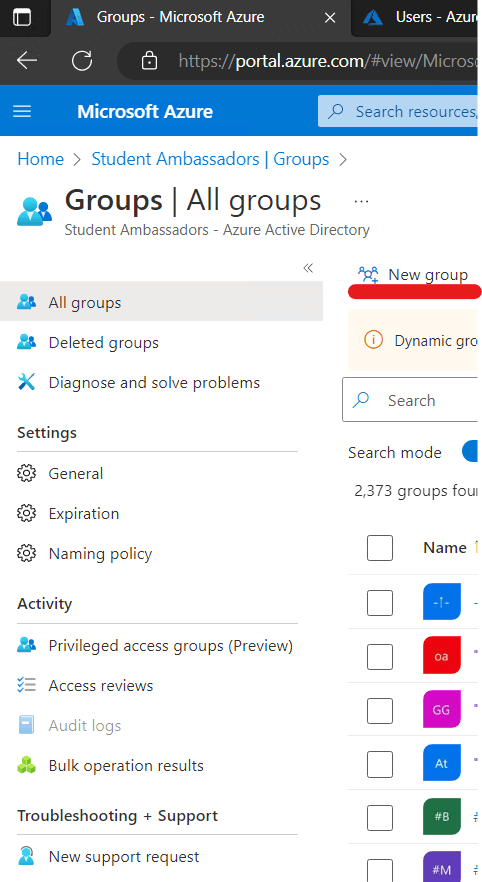This screenshot has width=482, height=882.
Task: Click the Audit logs book icon
Action: click(x=26, y=724)
